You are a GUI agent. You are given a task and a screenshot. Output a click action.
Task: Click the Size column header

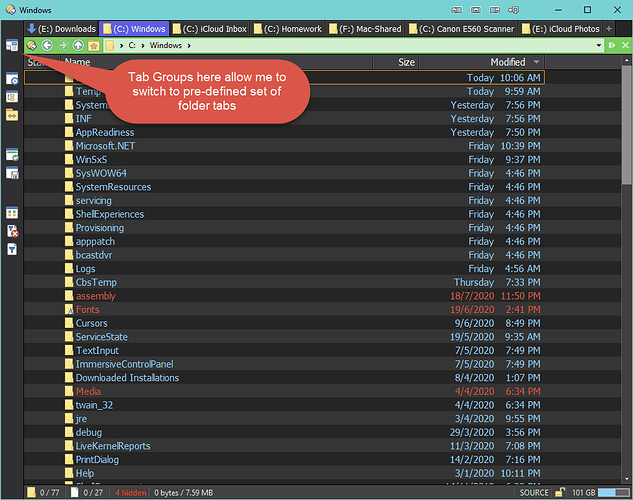coord(396,62)
